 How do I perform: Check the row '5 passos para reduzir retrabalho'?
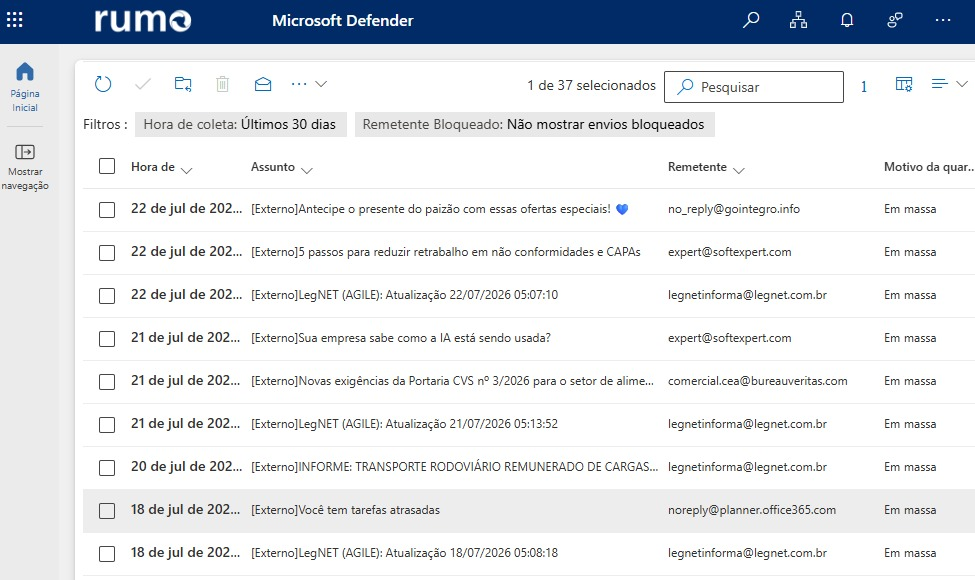[107, 252]
